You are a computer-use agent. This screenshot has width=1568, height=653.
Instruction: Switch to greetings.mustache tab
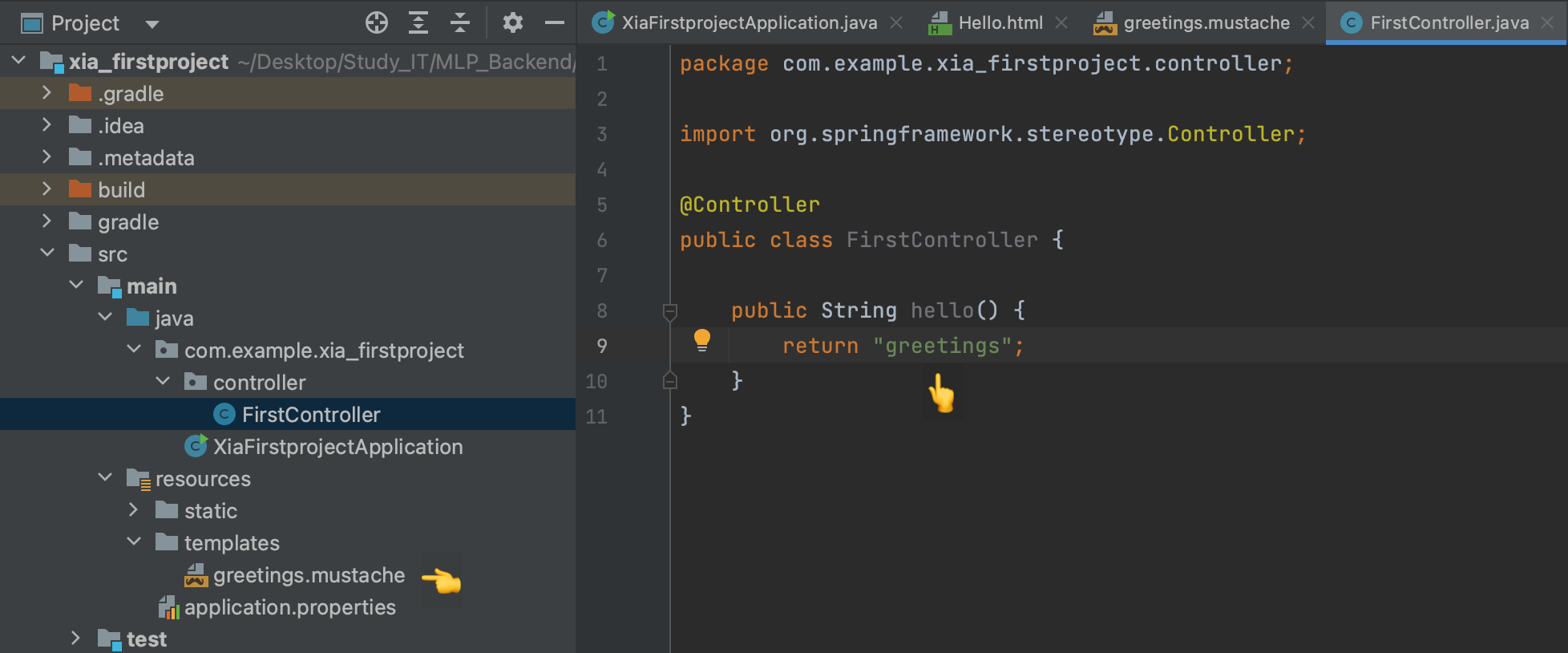[1206, 22]
